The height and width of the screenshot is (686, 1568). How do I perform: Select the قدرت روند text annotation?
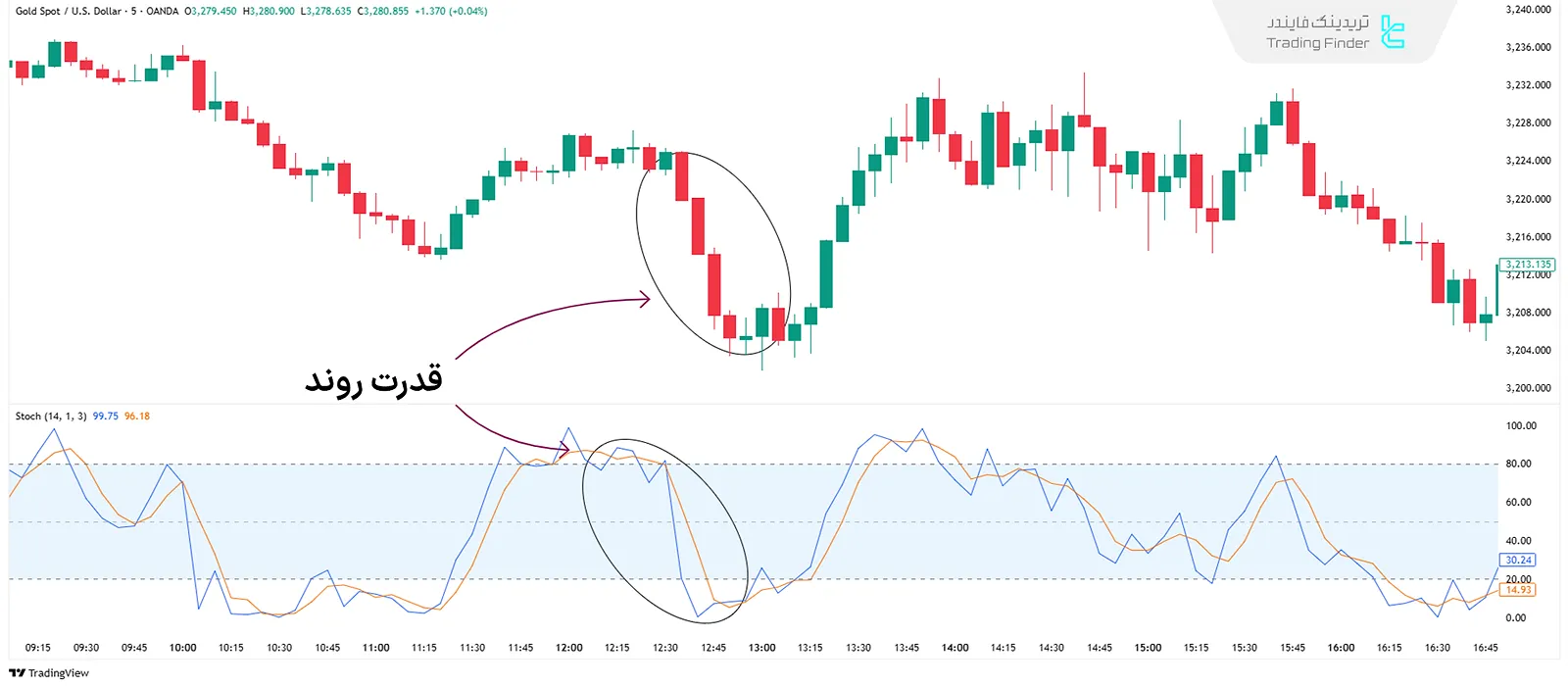click(373, 380)
